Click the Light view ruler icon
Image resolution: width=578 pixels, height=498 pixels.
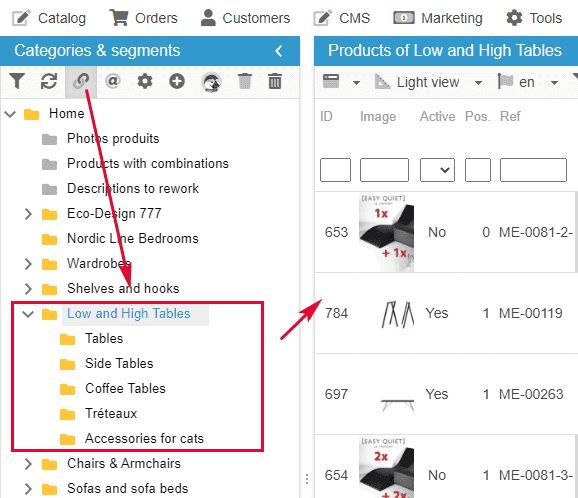point(382,81)
